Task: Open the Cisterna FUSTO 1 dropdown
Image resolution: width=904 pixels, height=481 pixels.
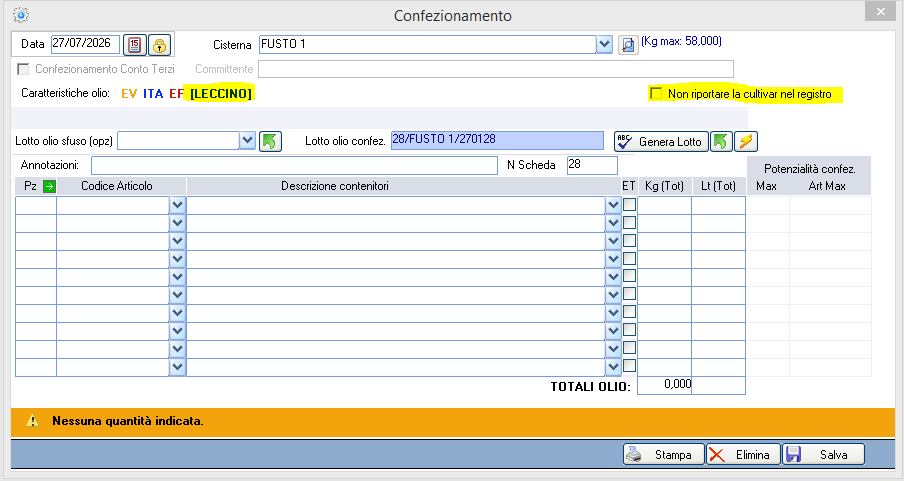Action: tap(604, 44)
